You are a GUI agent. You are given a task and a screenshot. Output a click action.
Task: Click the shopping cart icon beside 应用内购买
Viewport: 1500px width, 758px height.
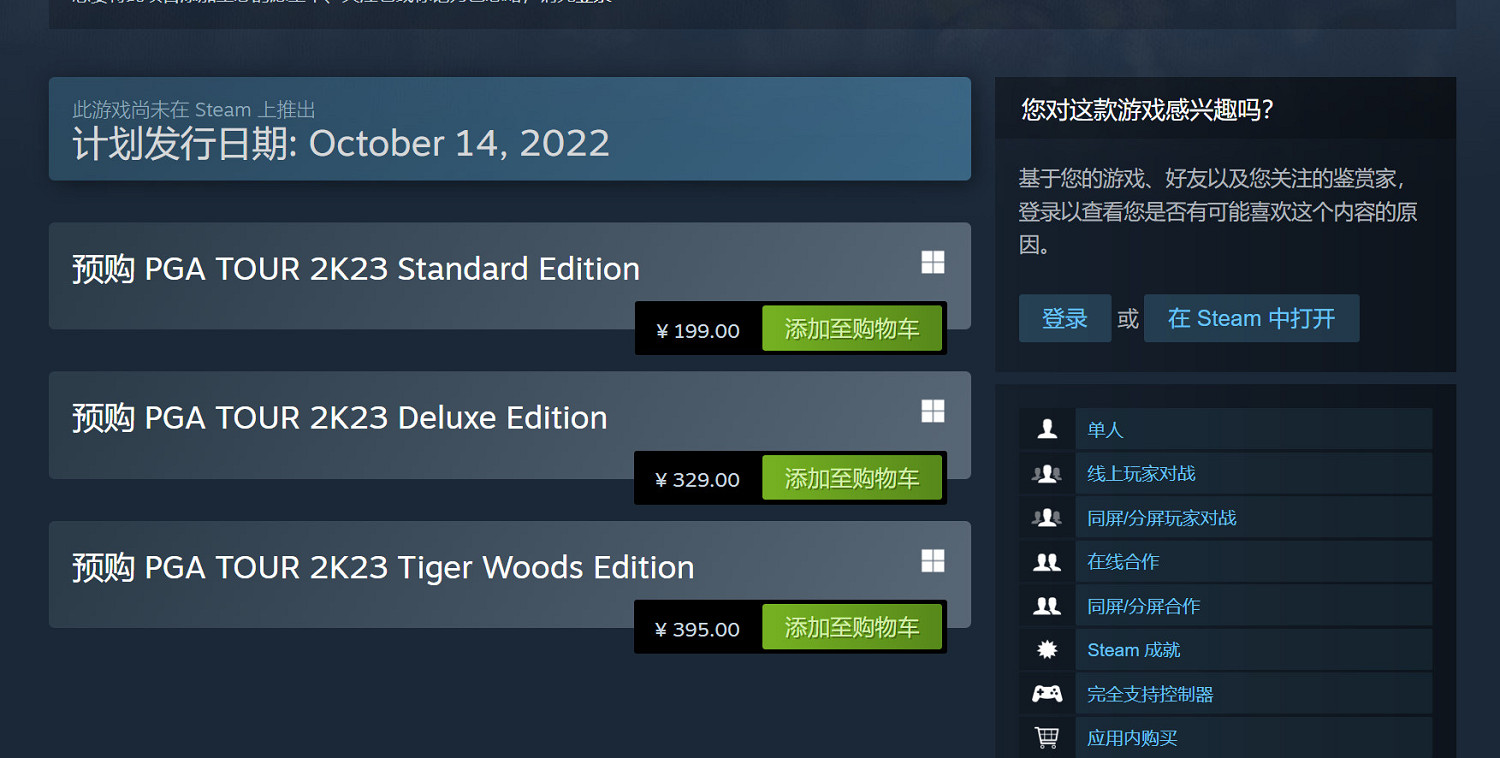pos(1046,737)
